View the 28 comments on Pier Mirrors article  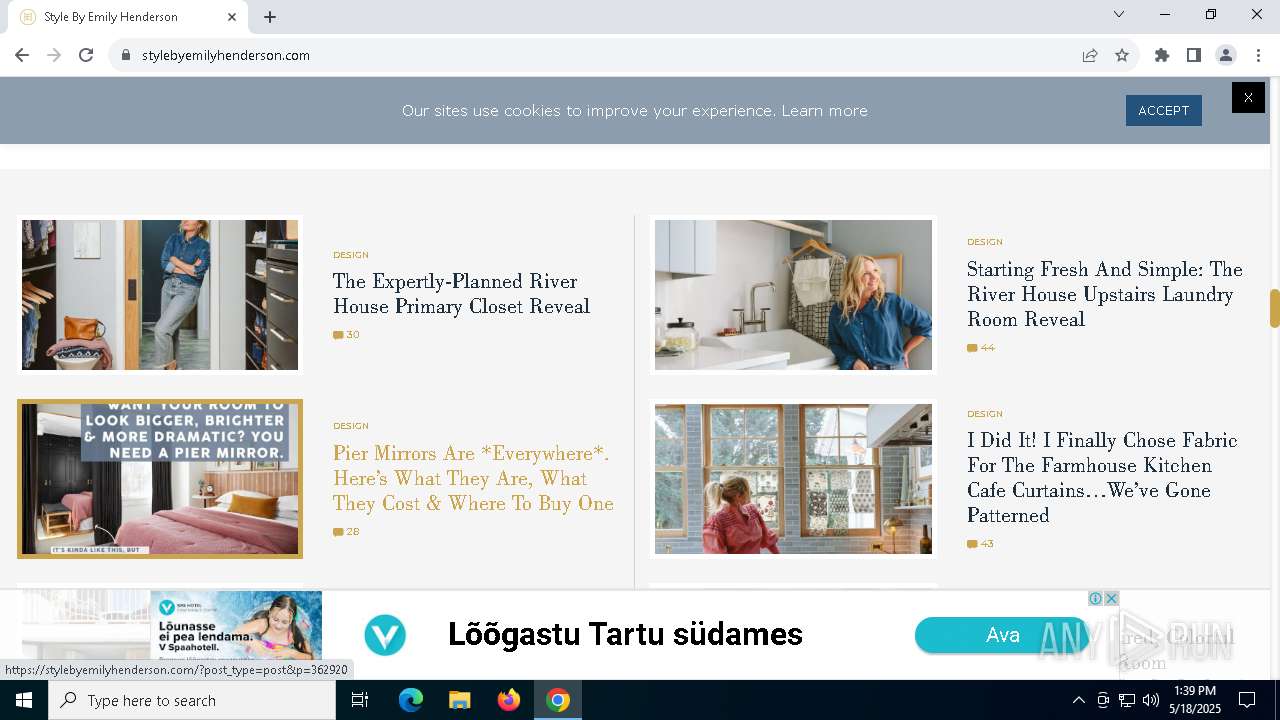(x=346, y=532)
